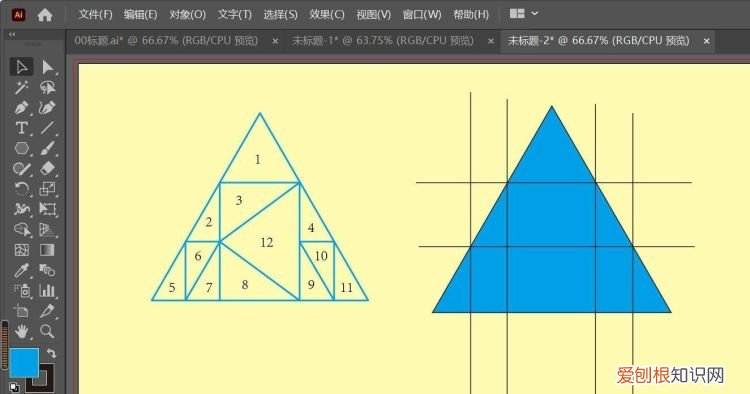Click region numbered 1 at triangle top

pyautogui.click(x=258, y=159)
